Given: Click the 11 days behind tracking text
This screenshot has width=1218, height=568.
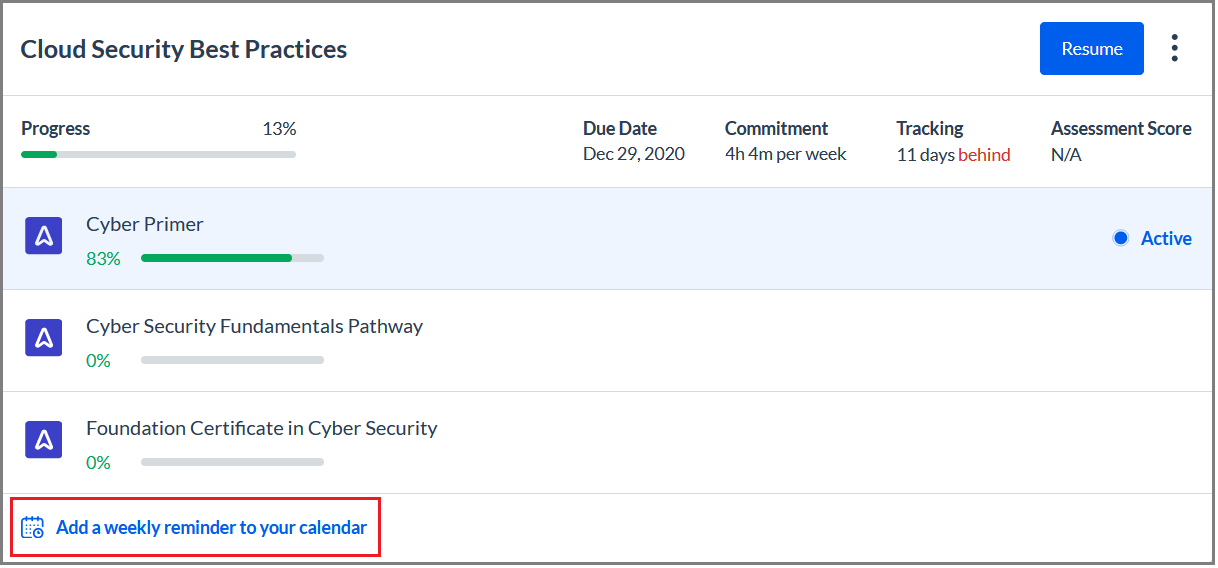Looking at the screenshot, I should point(953,155).
